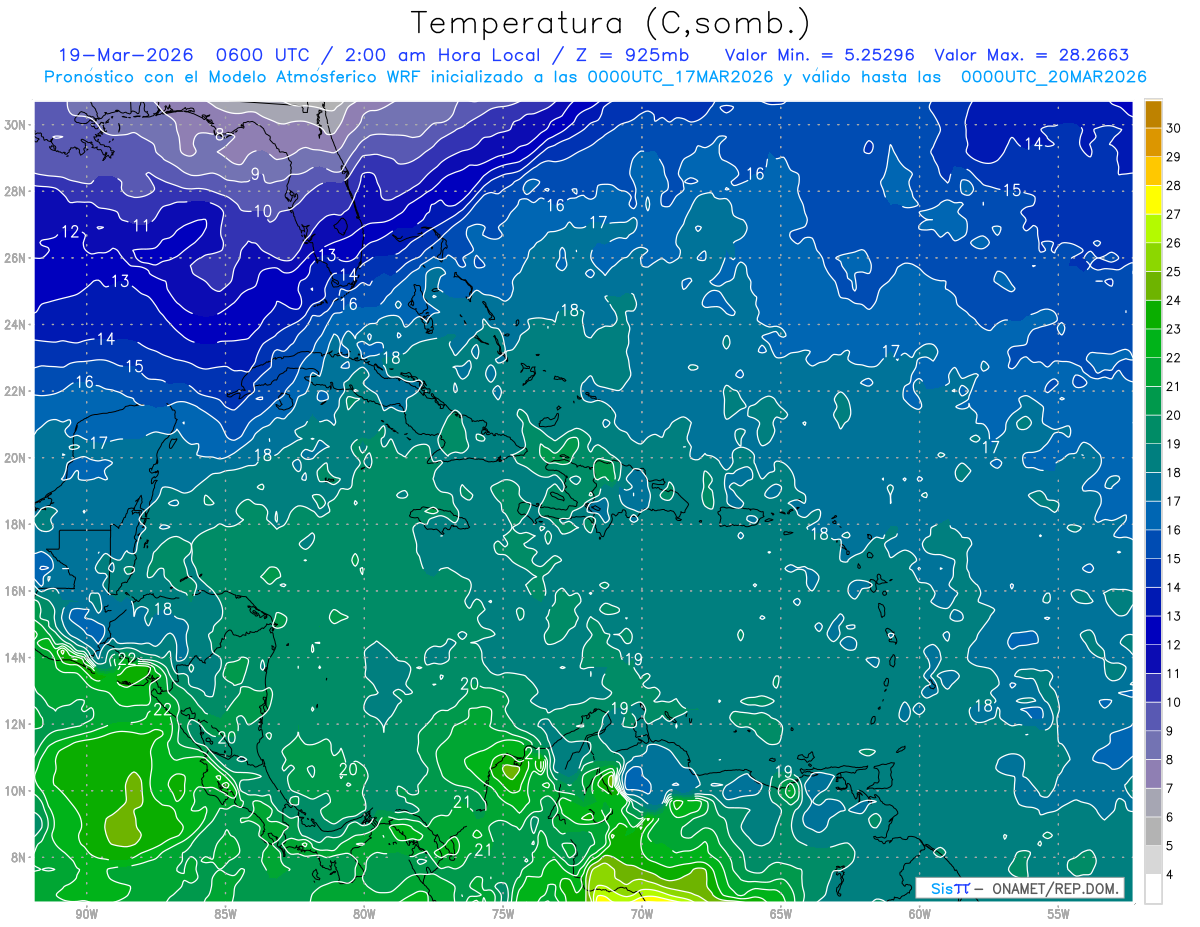Click the '6' tick on the color scale

click(1170, 817)
